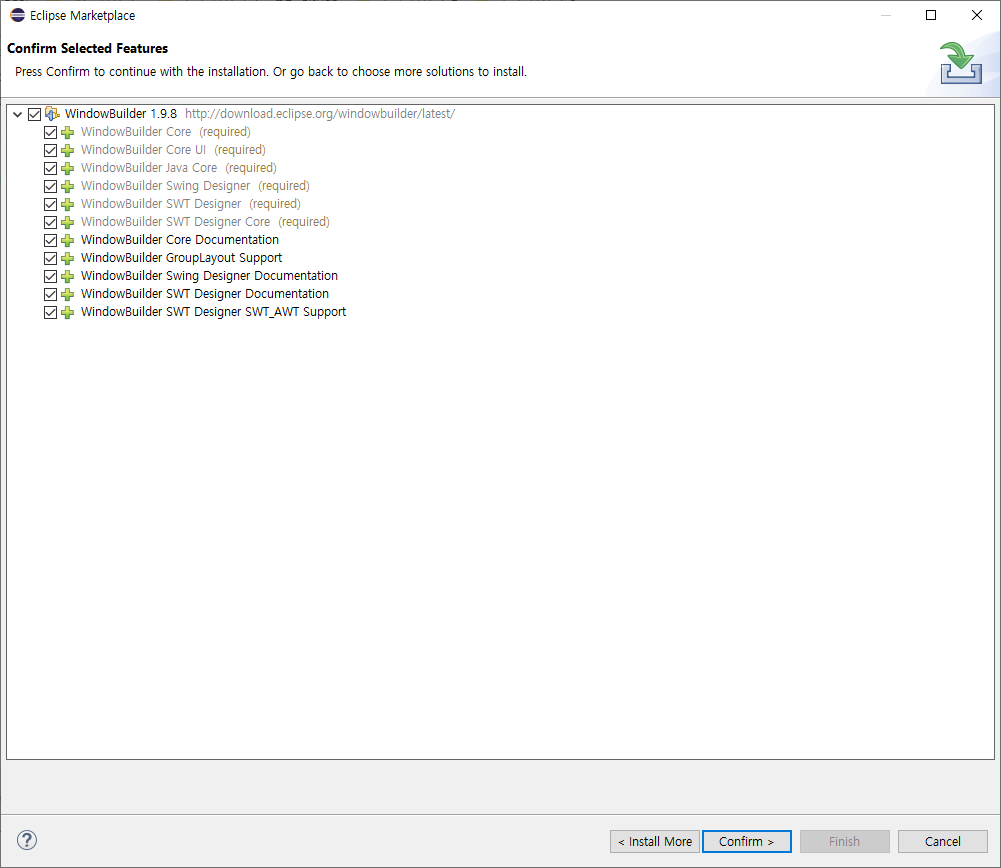
Task: Uncheck WindowBuilder SWT Designer SWT_AWT Support checkbox
Action: click(x=50, y=312)
